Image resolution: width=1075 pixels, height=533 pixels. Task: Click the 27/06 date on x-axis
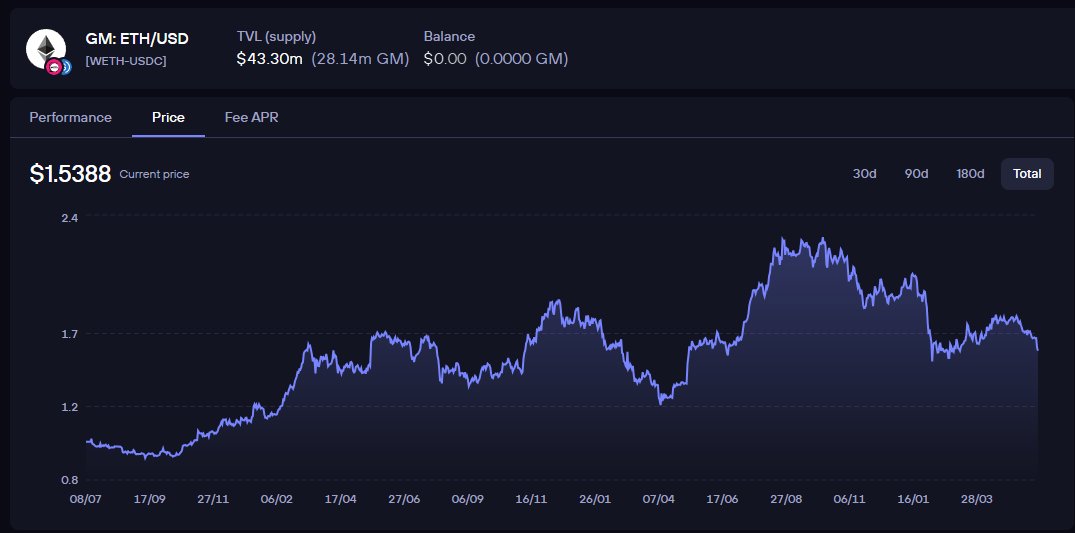pyautogui.click(x=404, y=499)
